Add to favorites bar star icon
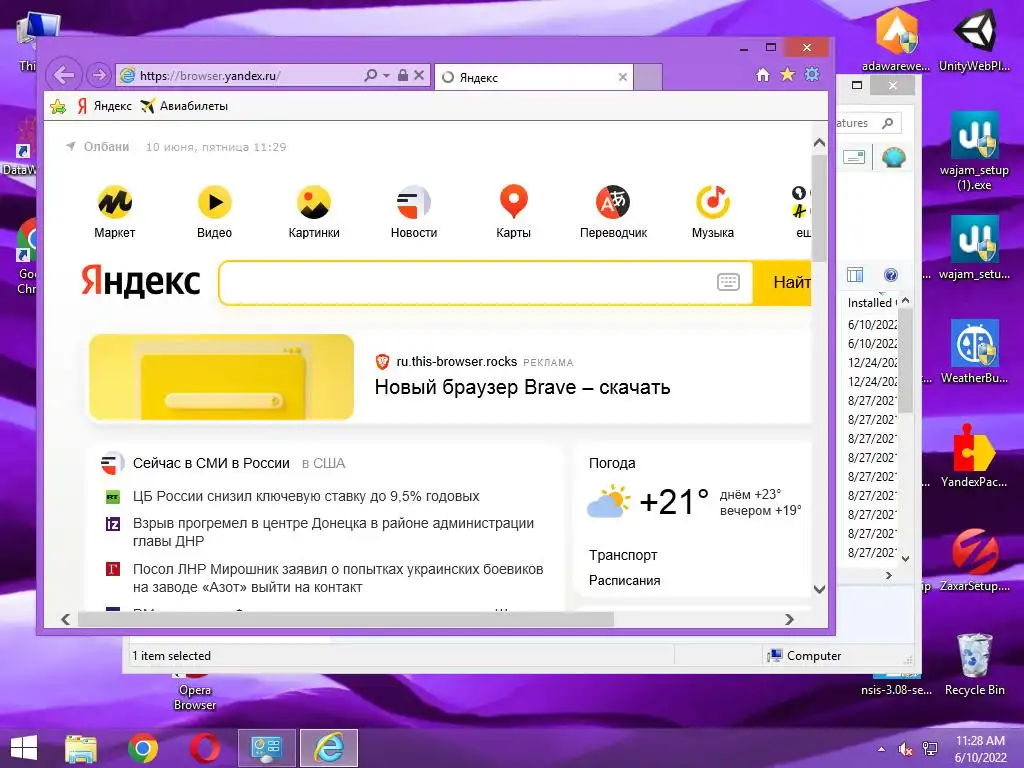 [58, 106]
